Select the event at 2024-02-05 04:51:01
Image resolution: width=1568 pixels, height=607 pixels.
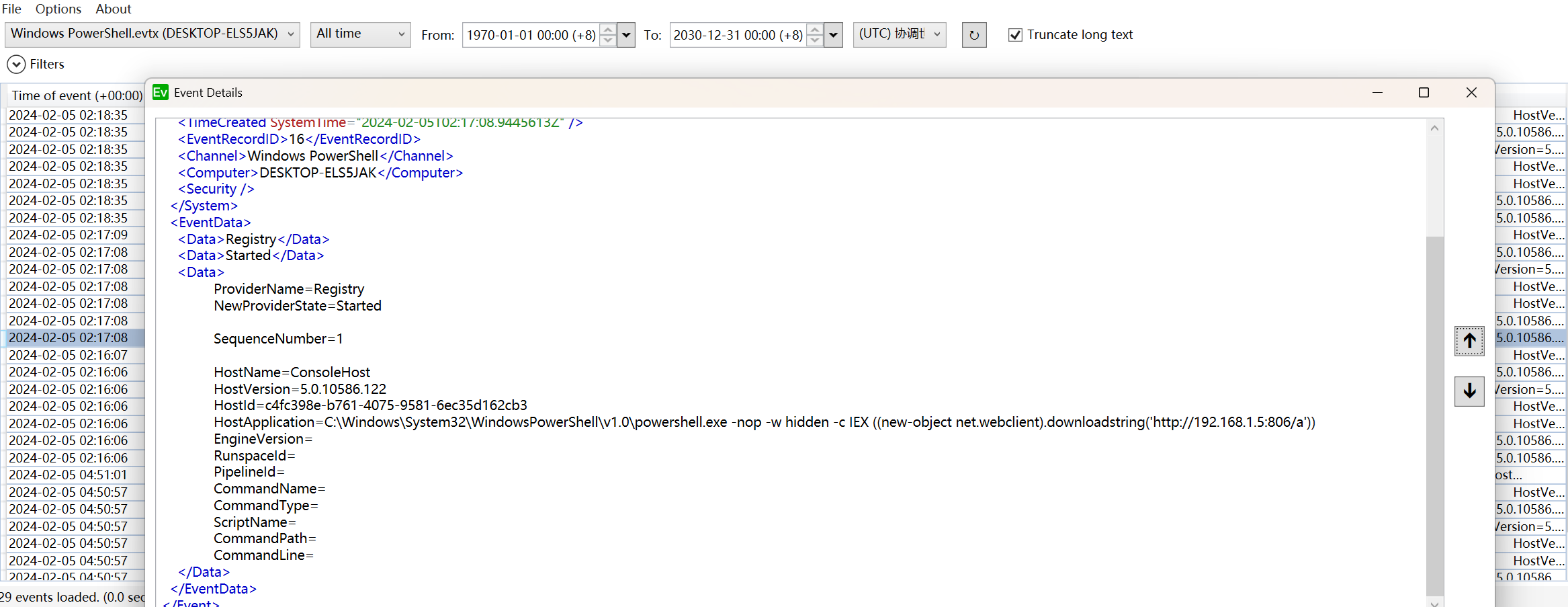click(x=69, y=475)
